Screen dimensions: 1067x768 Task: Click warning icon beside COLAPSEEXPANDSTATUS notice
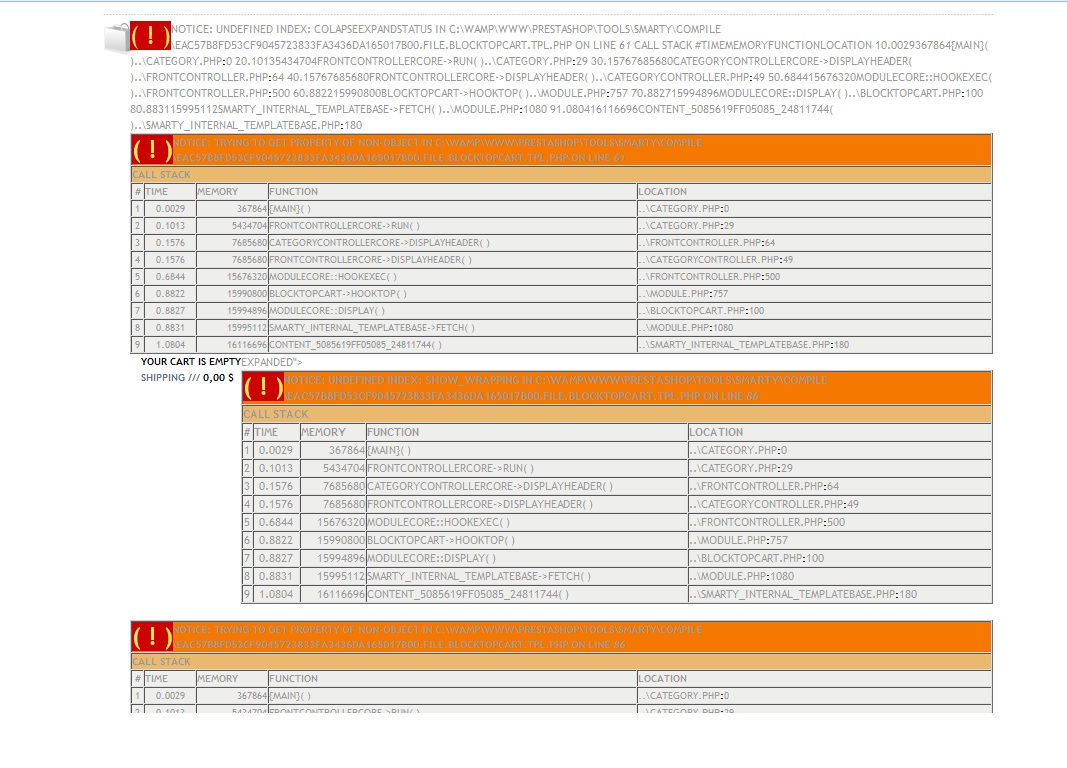pyautogui.click(x=150, y=36)
